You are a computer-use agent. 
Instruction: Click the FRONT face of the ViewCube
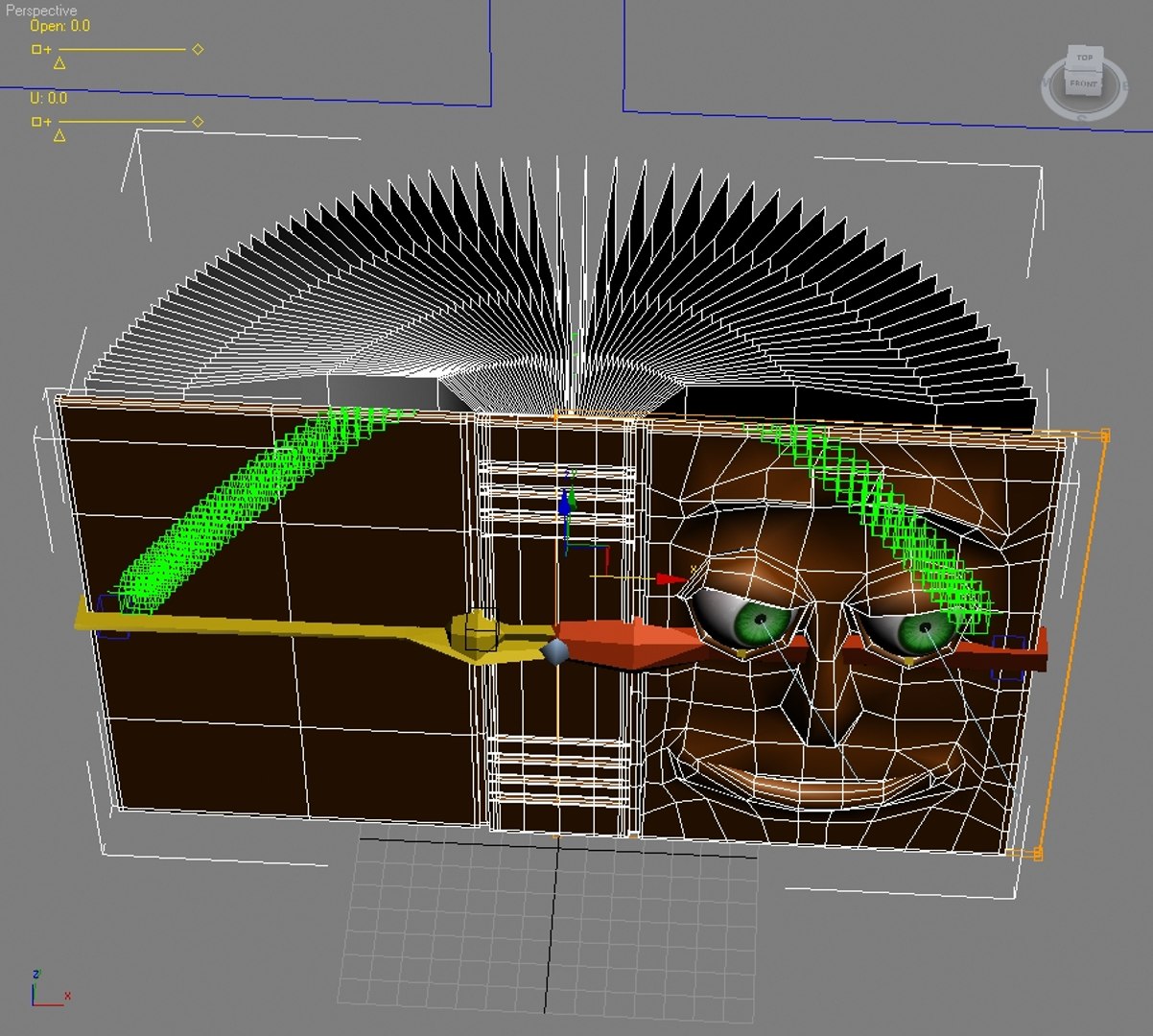[1083, 83]
